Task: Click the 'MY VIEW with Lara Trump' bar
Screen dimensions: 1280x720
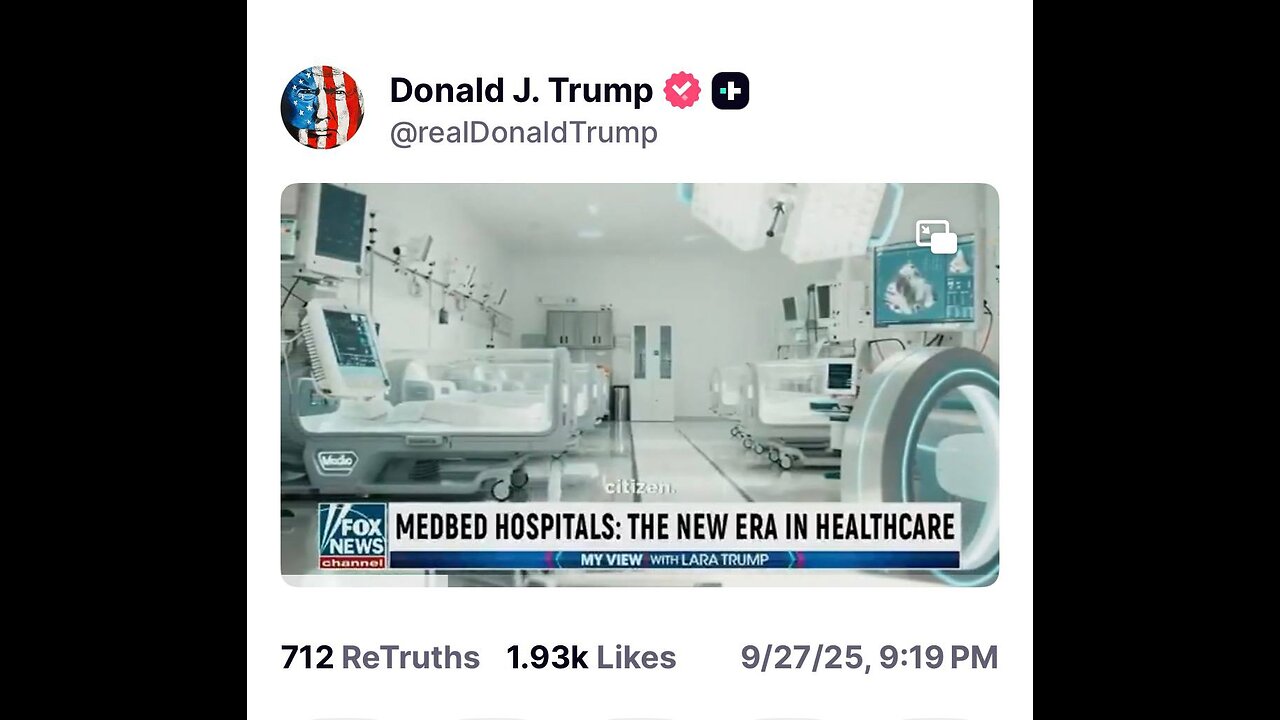Action: 675,559
